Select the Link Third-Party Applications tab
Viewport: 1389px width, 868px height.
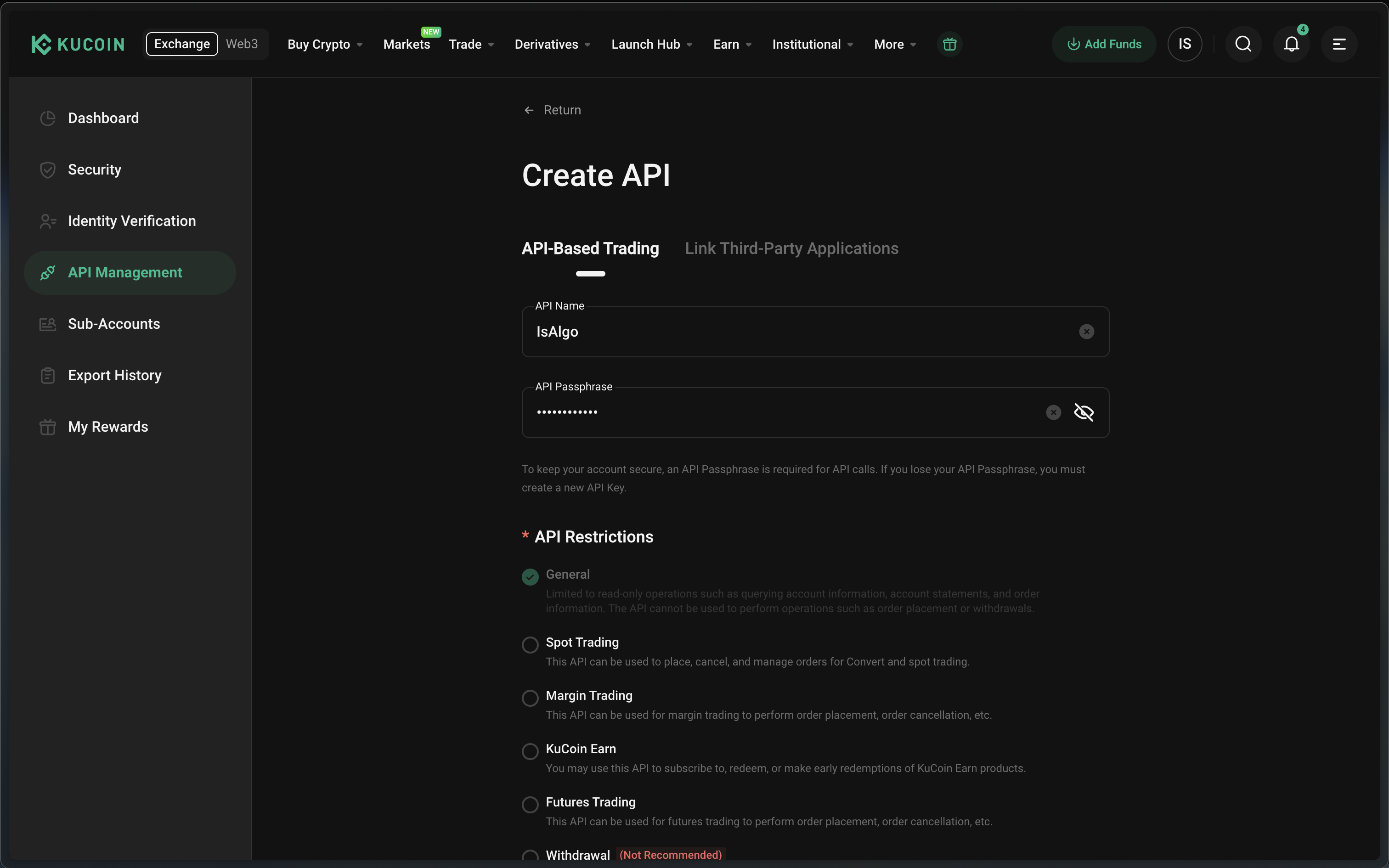(791, 248)
